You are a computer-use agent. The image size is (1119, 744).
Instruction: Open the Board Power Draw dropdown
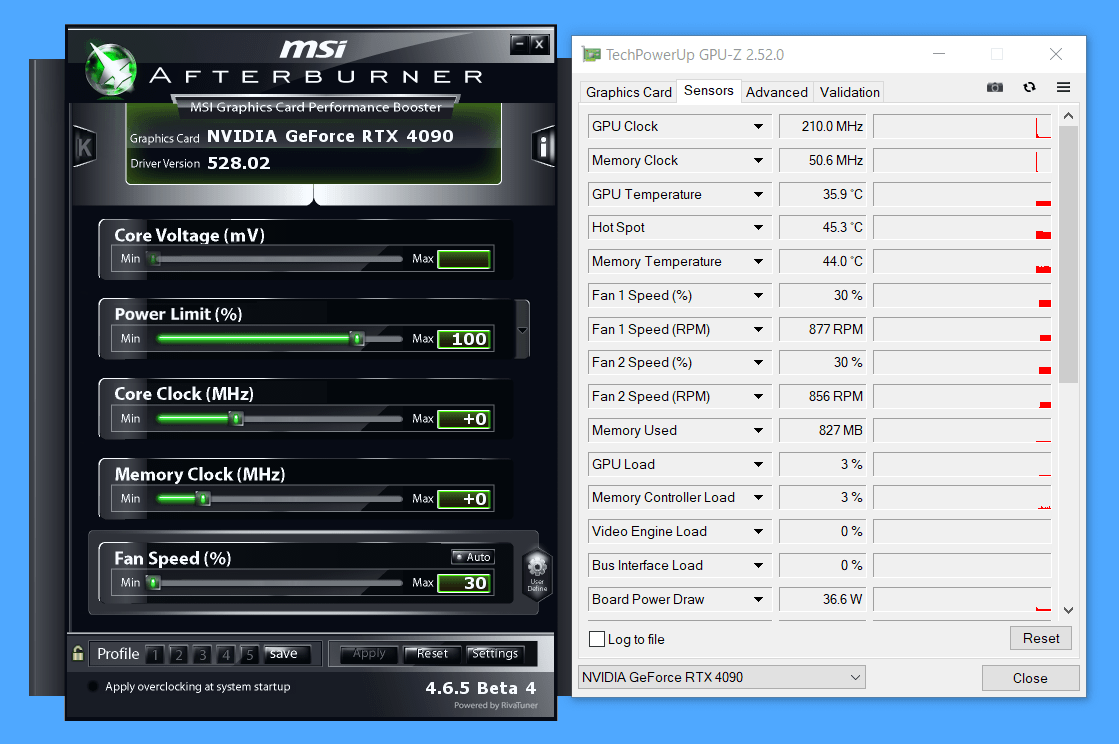(x=758, y=599)
